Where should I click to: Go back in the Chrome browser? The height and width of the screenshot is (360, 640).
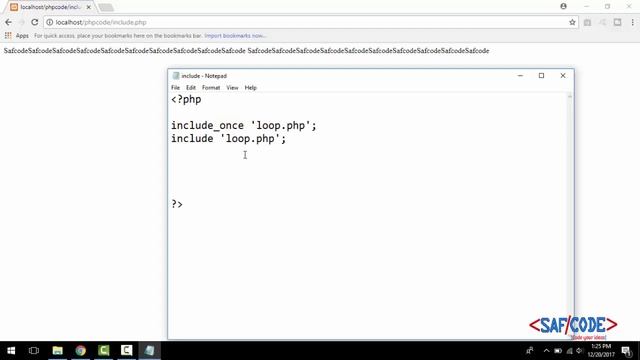(9, 22)
